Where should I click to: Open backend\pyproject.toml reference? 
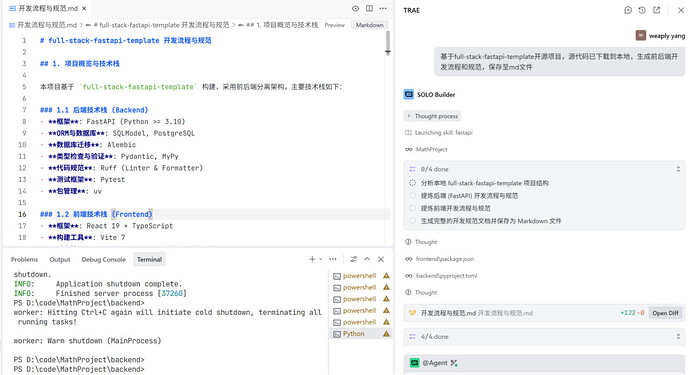pos(446,276)
